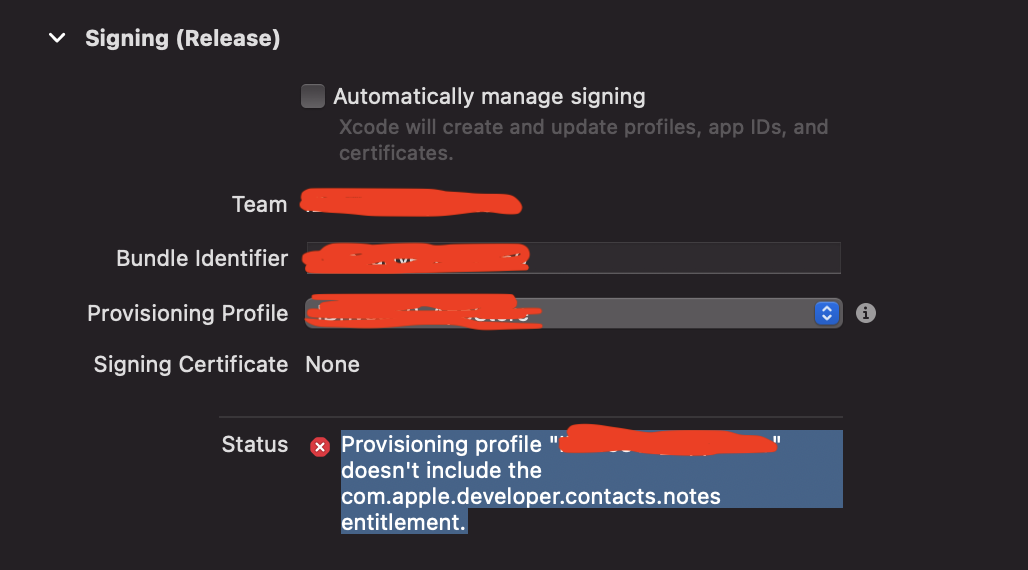The image size is (1028, 570).
Task: Click the Signing Certificate label
Action: (191, 364)
